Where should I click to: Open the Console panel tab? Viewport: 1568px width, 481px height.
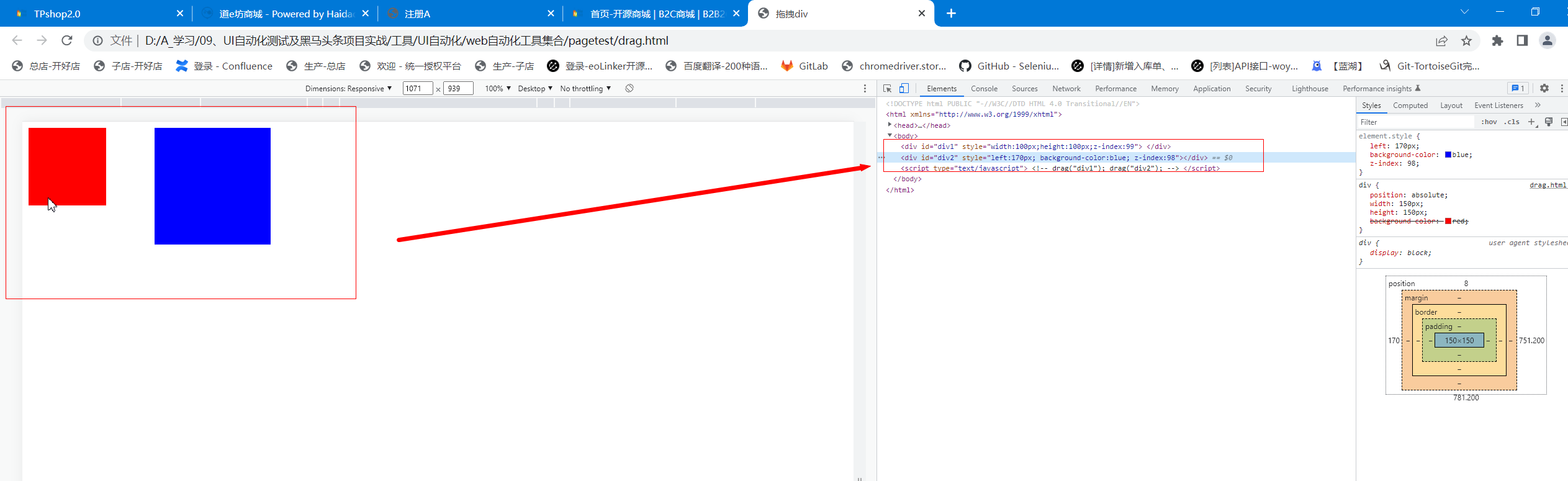(x=984, y=89)
